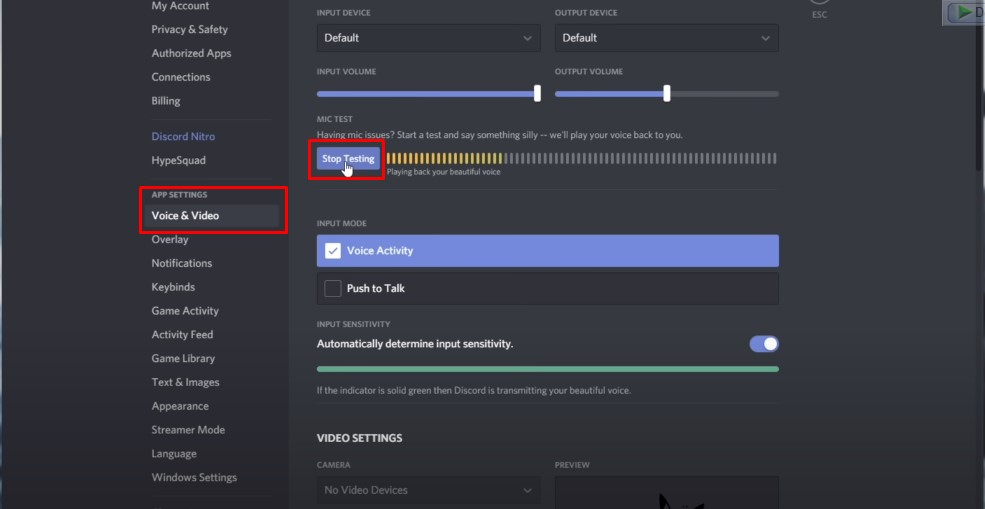Open the Input Device dropdown
Screen dimensions: 985x509
click(428, 38)
